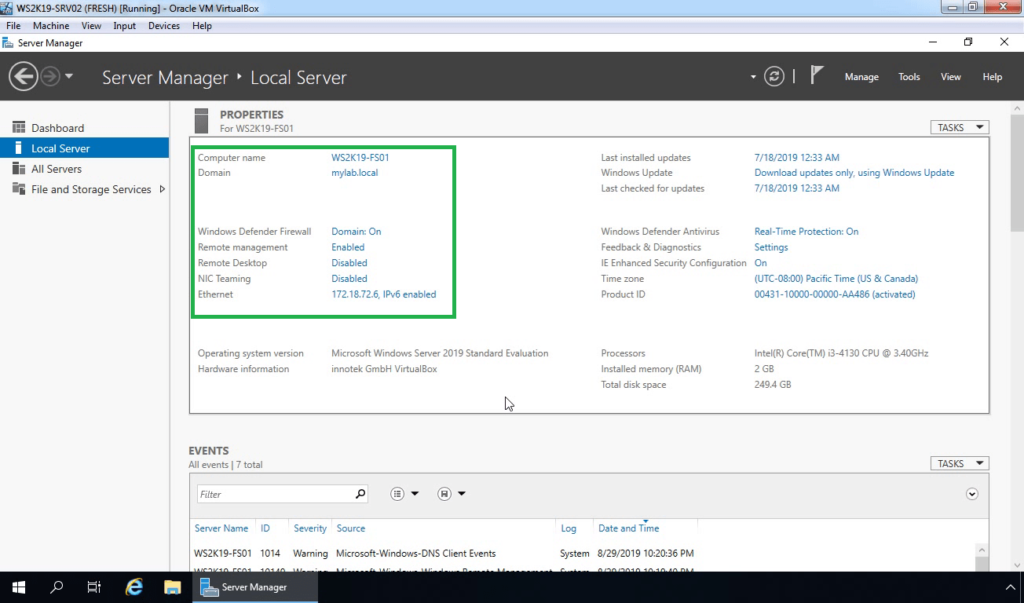Show hidden tray icons chevron
Image resolution: width=1024 pixels, height=603 pixels.
tap(1010, 587)
